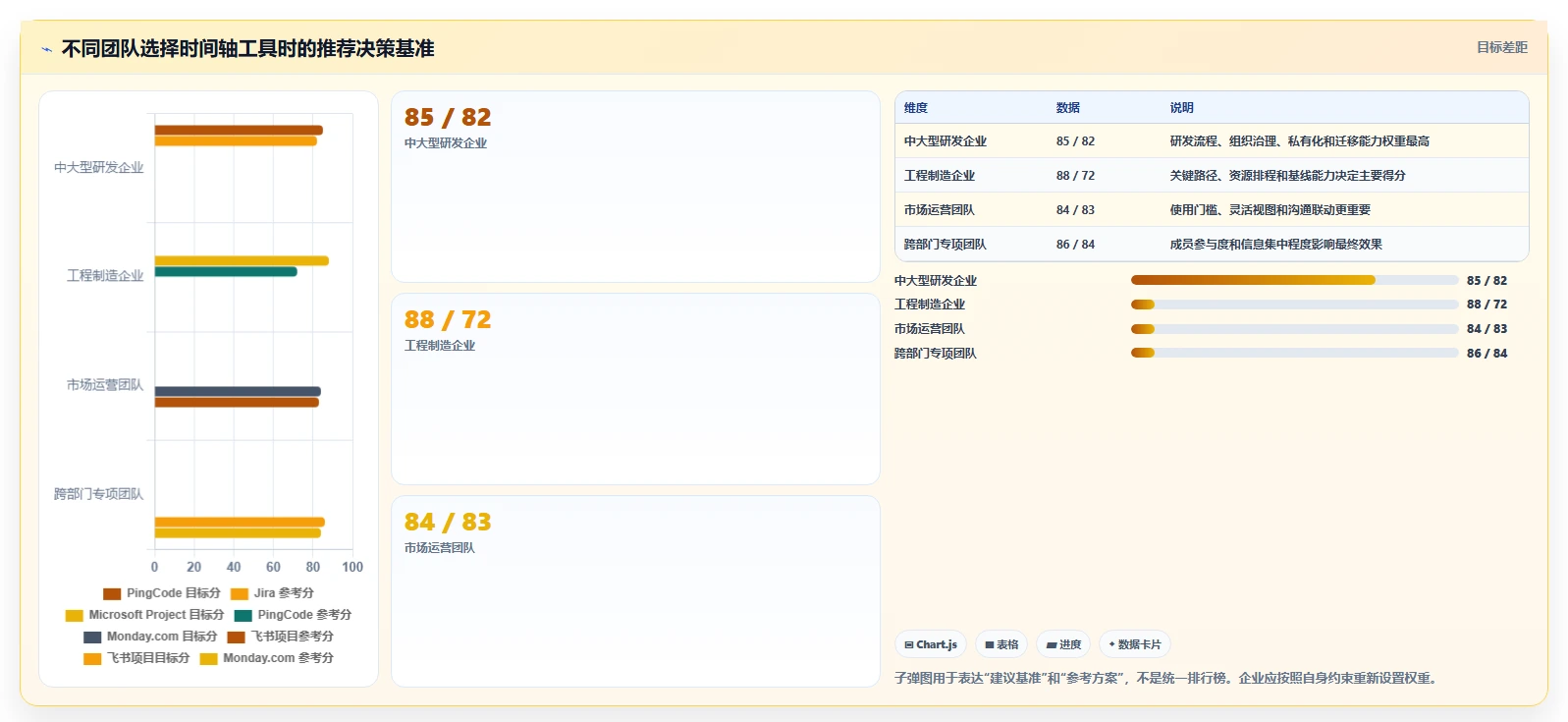The width and height of the screenshot is (1568, 722).
Task: Toggle the Monday.com 参考分 legend swatch
Action: click(208, 658)
